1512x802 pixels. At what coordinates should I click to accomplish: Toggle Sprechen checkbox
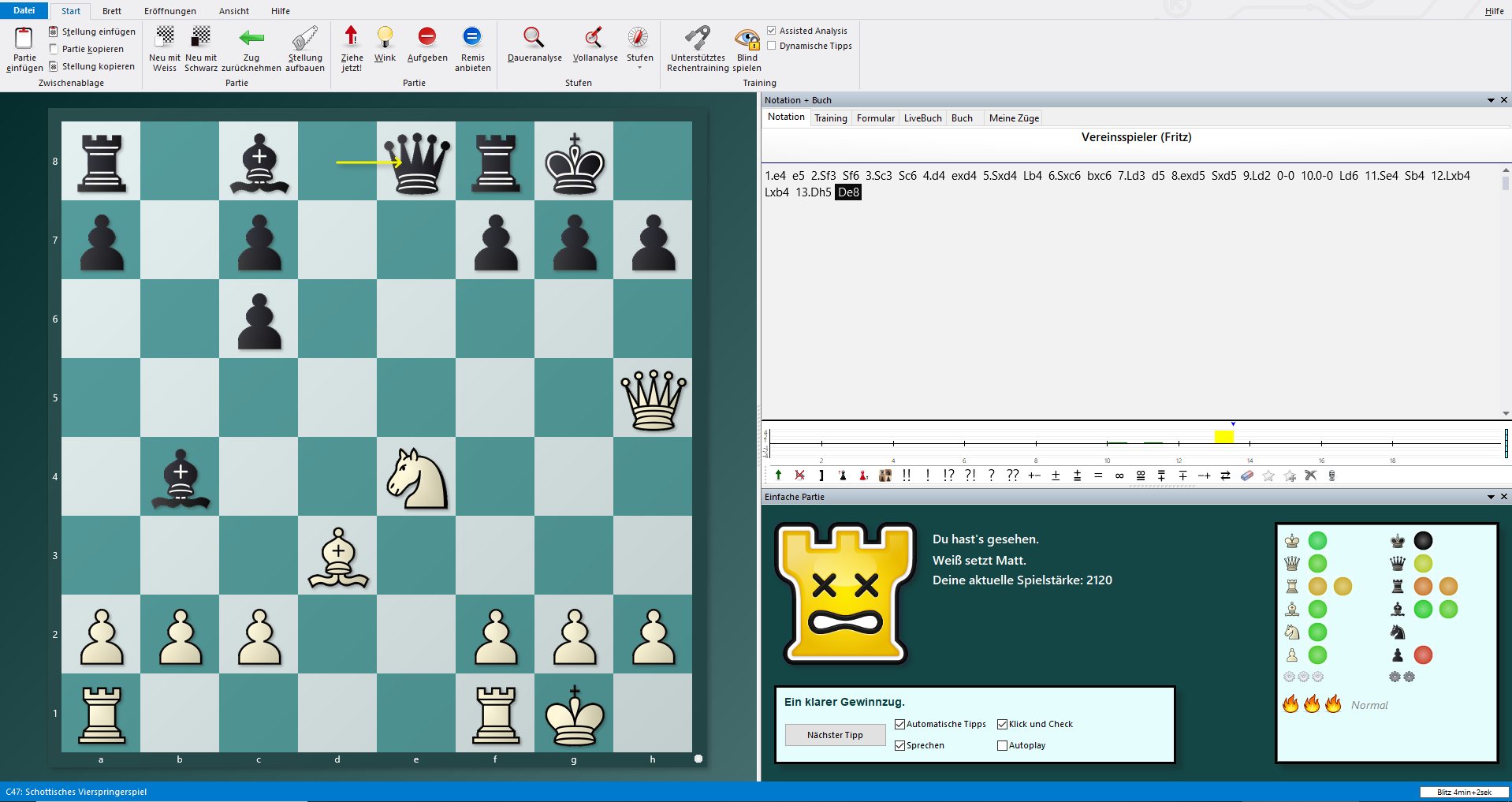[899, 745]
